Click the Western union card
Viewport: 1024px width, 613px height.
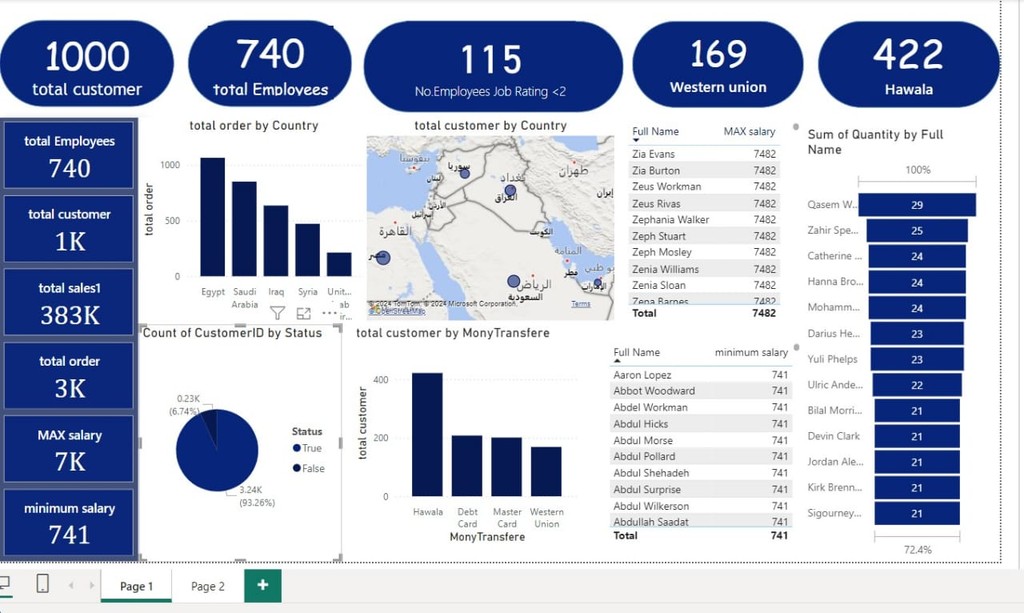tap(718, 65)
